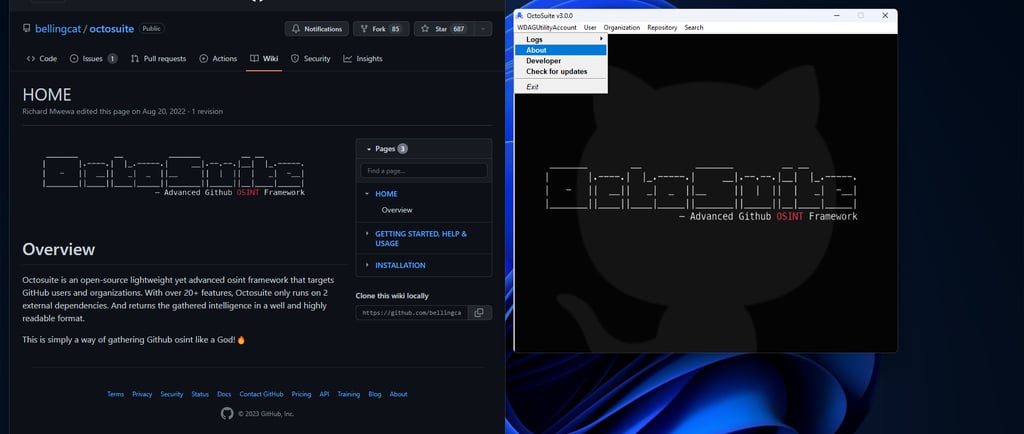Collapse the Pages list triangle
Screen dimensions: 1024x434
[369, 149]
